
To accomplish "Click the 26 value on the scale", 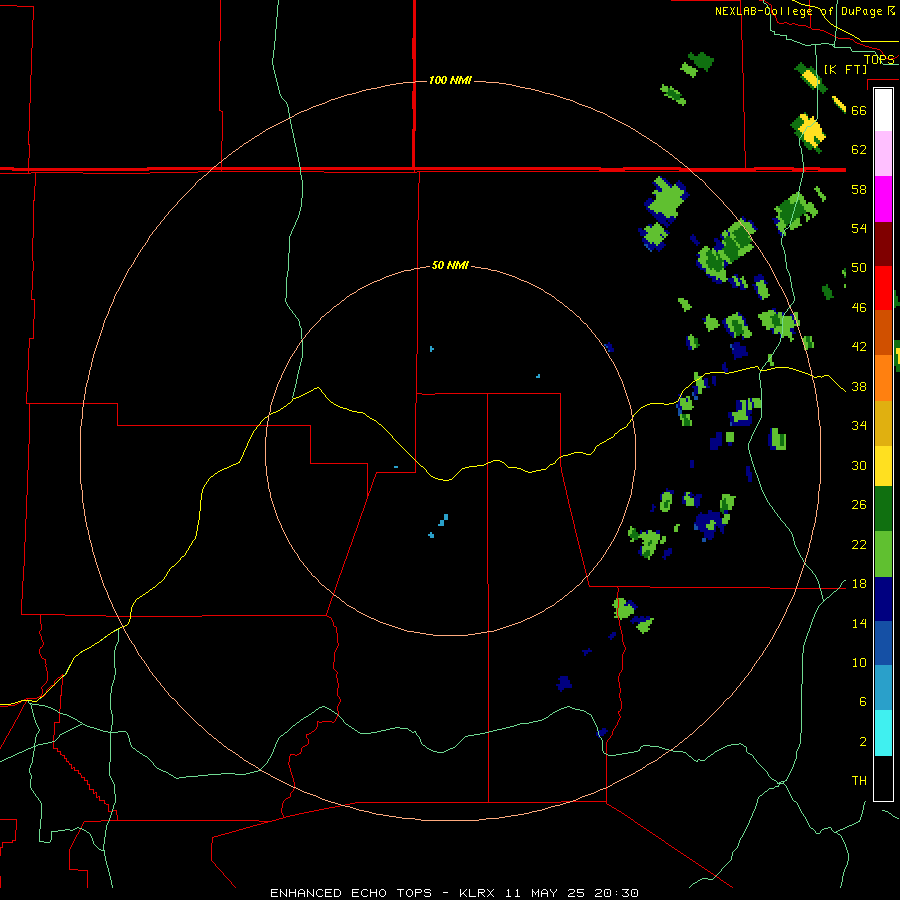I will coord(859,505).
